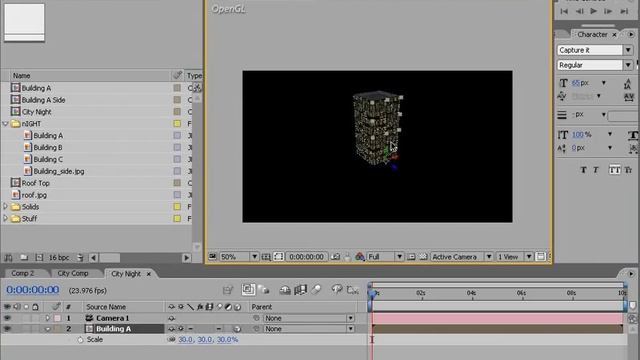
Task: Toggle the All Caps button
Action: (x=614, y=170)
